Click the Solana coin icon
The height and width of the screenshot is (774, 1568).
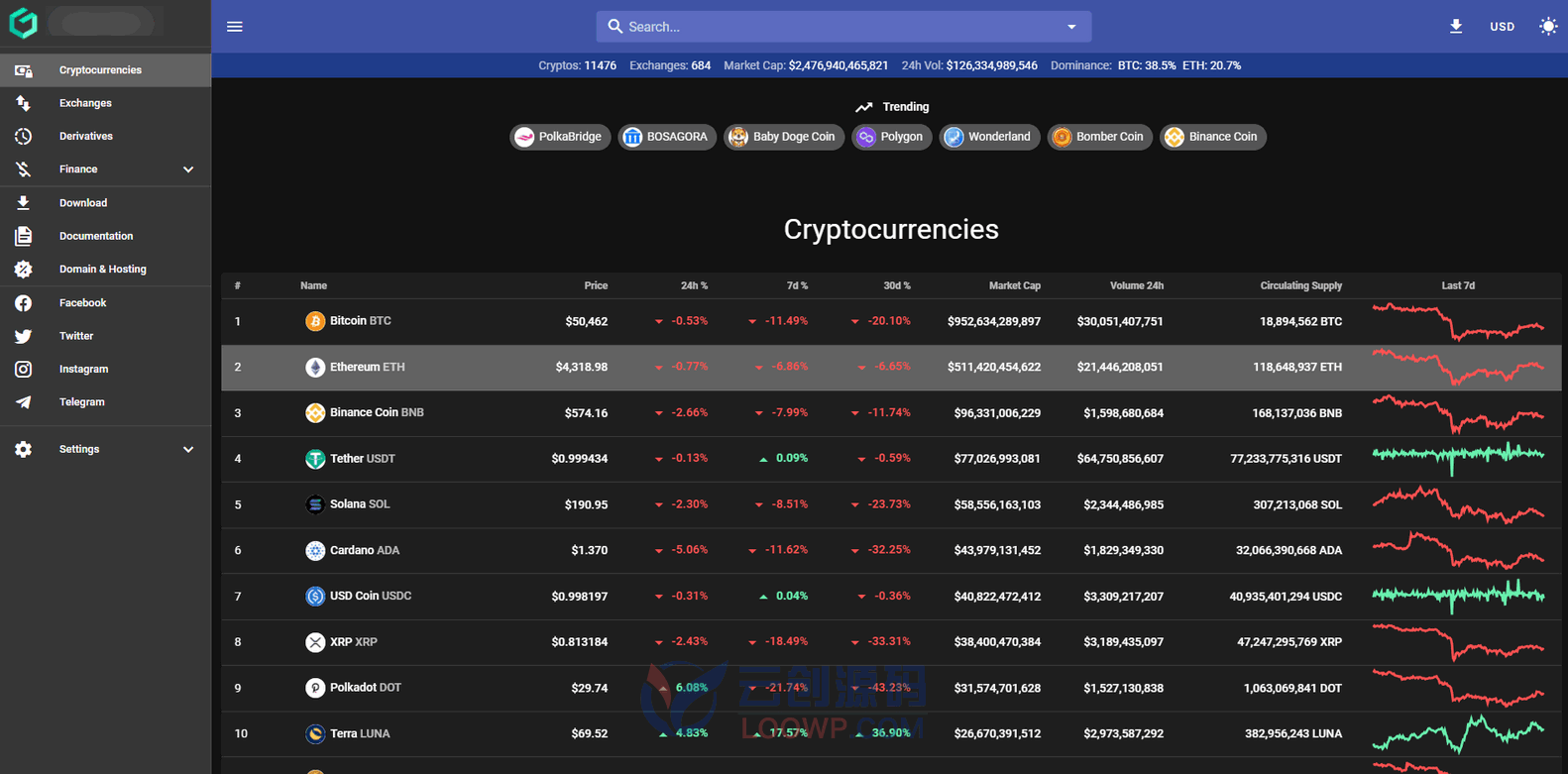[315, 504]
